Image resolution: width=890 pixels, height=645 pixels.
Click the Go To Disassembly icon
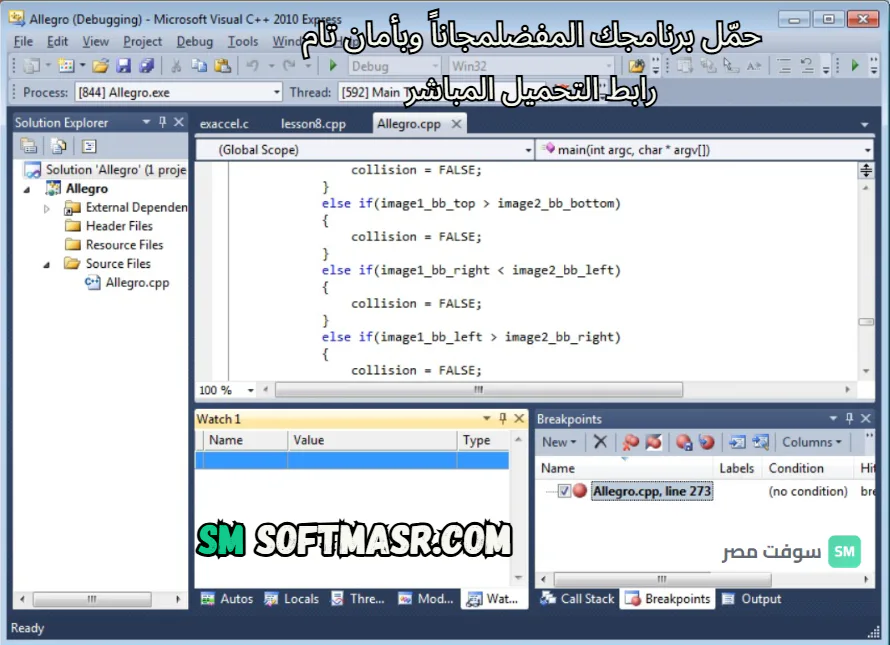point(761,442)
